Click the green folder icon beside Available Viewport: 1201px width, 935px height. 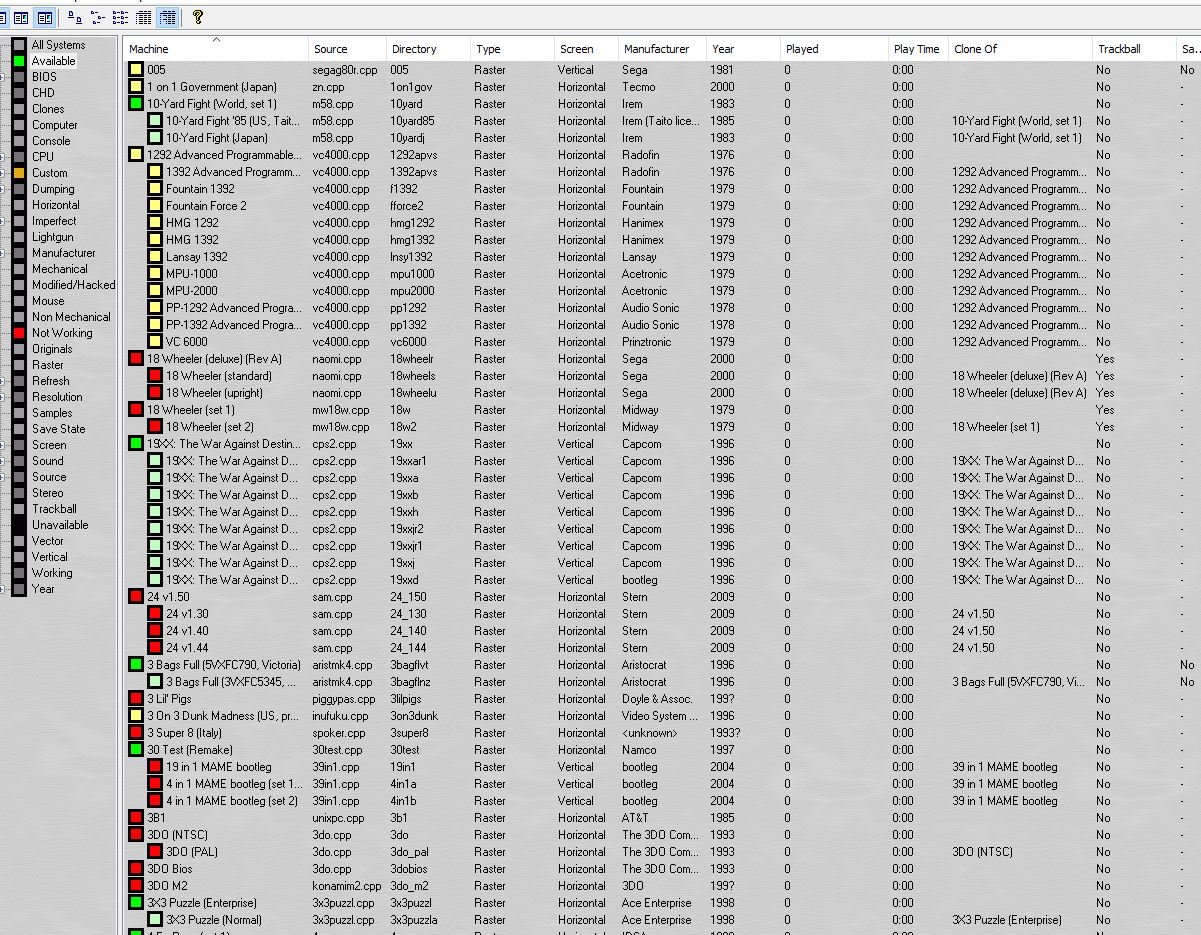click(19, 61)
